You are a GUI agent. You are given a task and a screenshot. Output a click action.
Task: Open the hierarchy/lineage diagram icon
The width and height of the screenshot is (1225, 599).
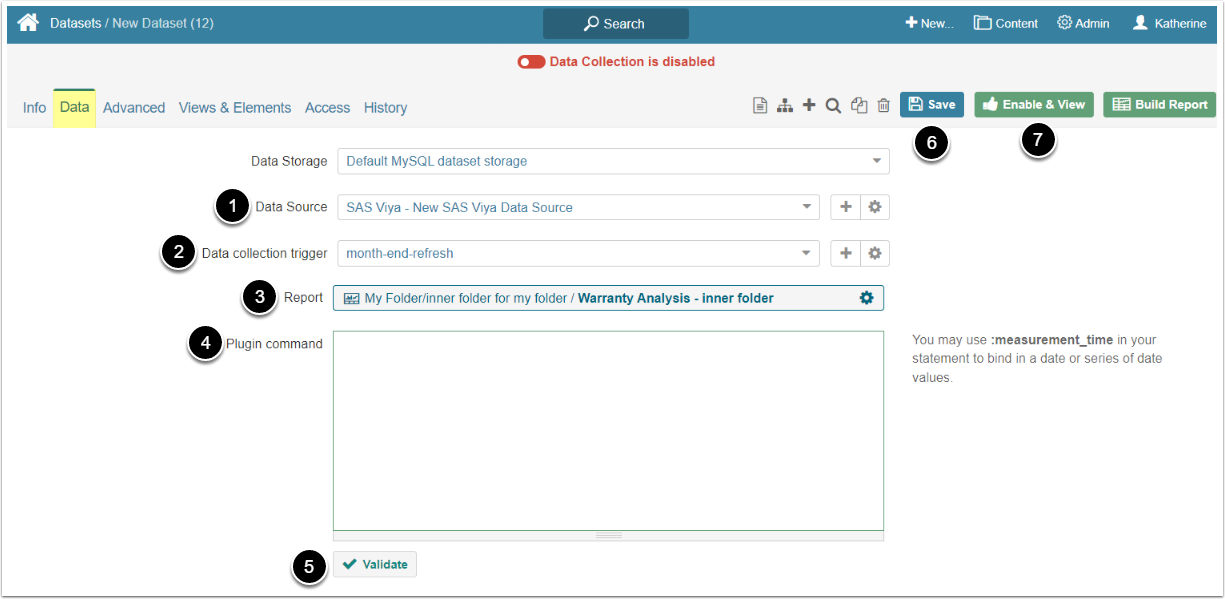785,105
